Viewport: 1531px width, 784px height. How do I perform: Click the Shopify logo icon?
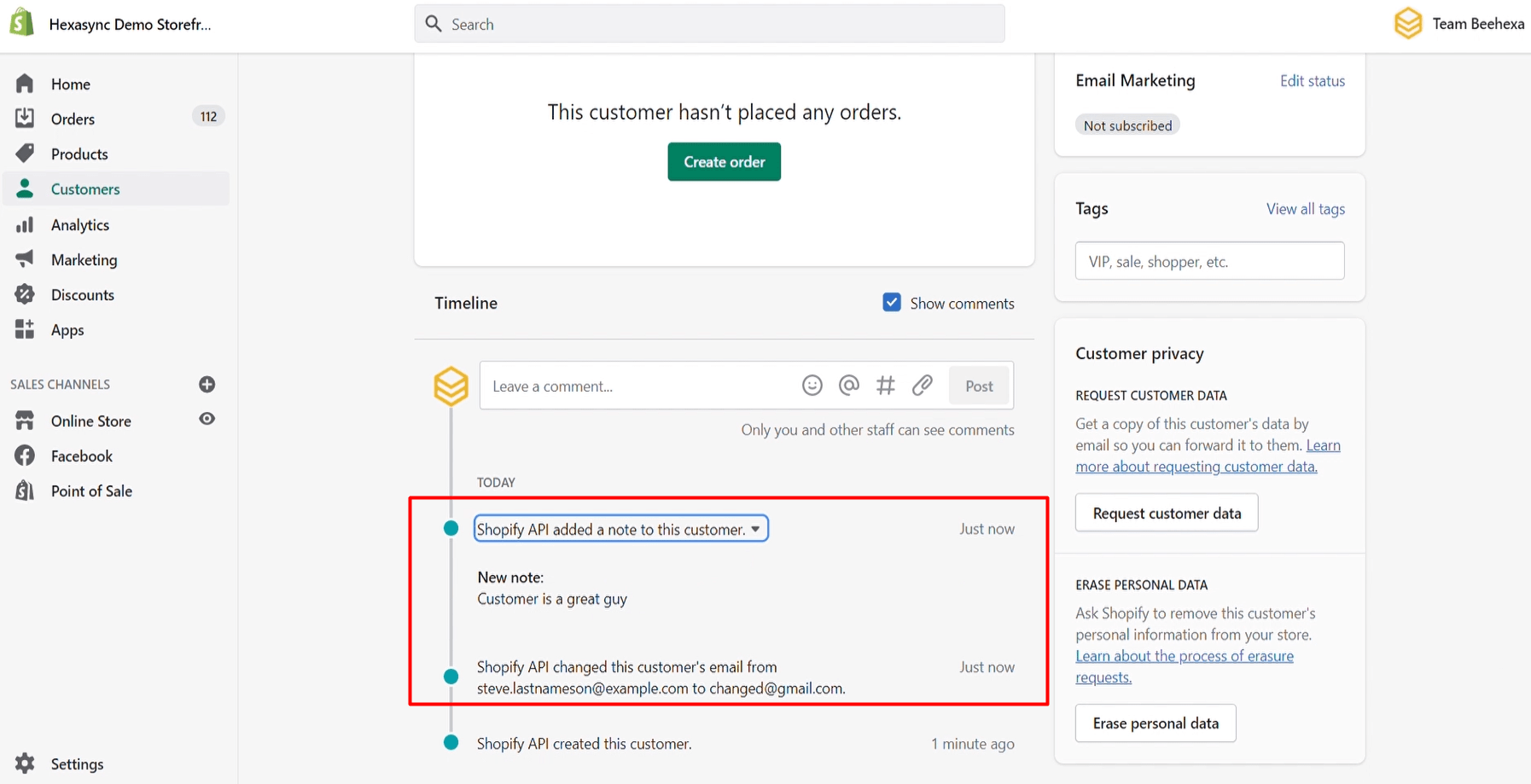(22, 23)
